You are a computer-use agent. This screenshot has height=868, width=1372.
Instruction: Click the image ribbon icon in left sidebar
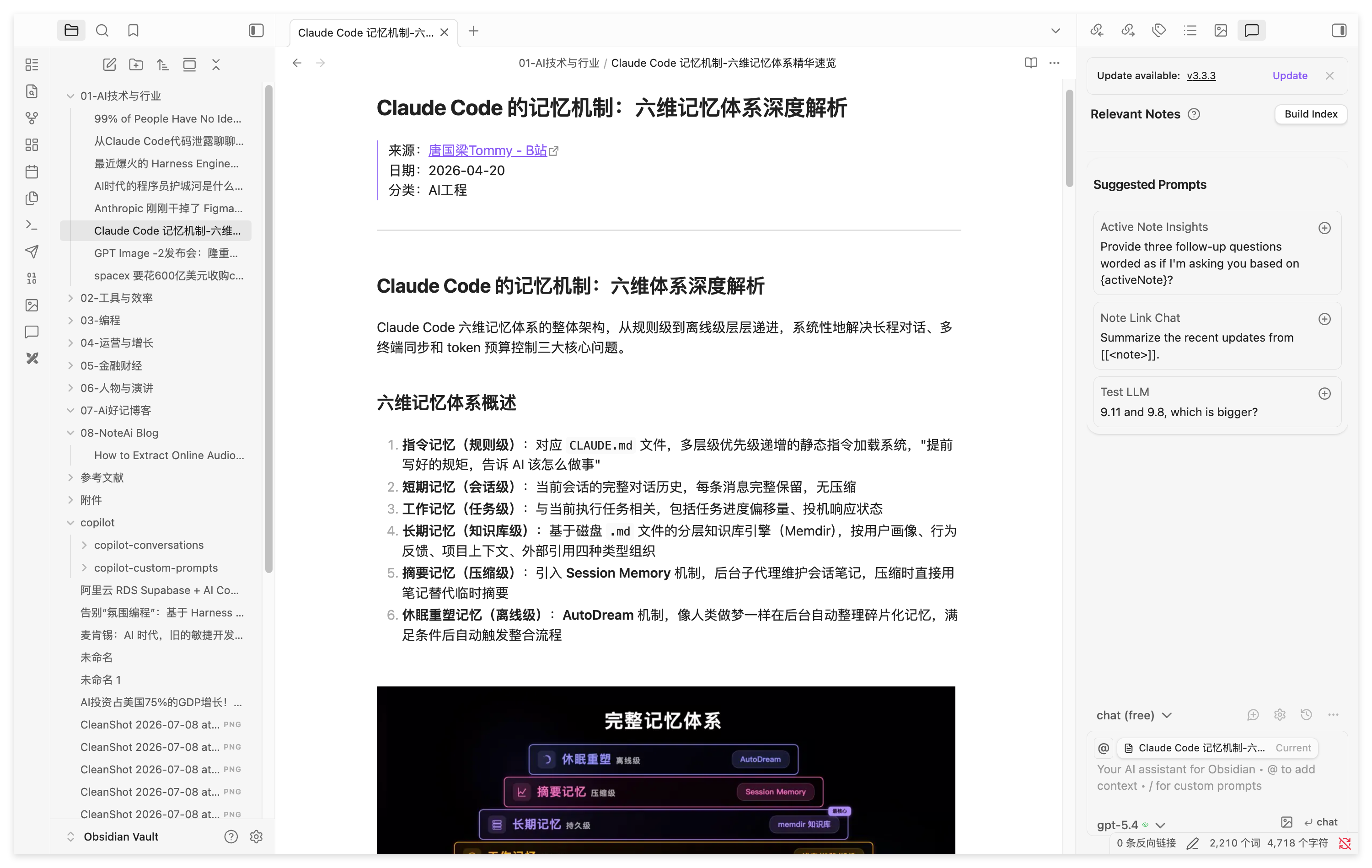(x=32, y=305)
